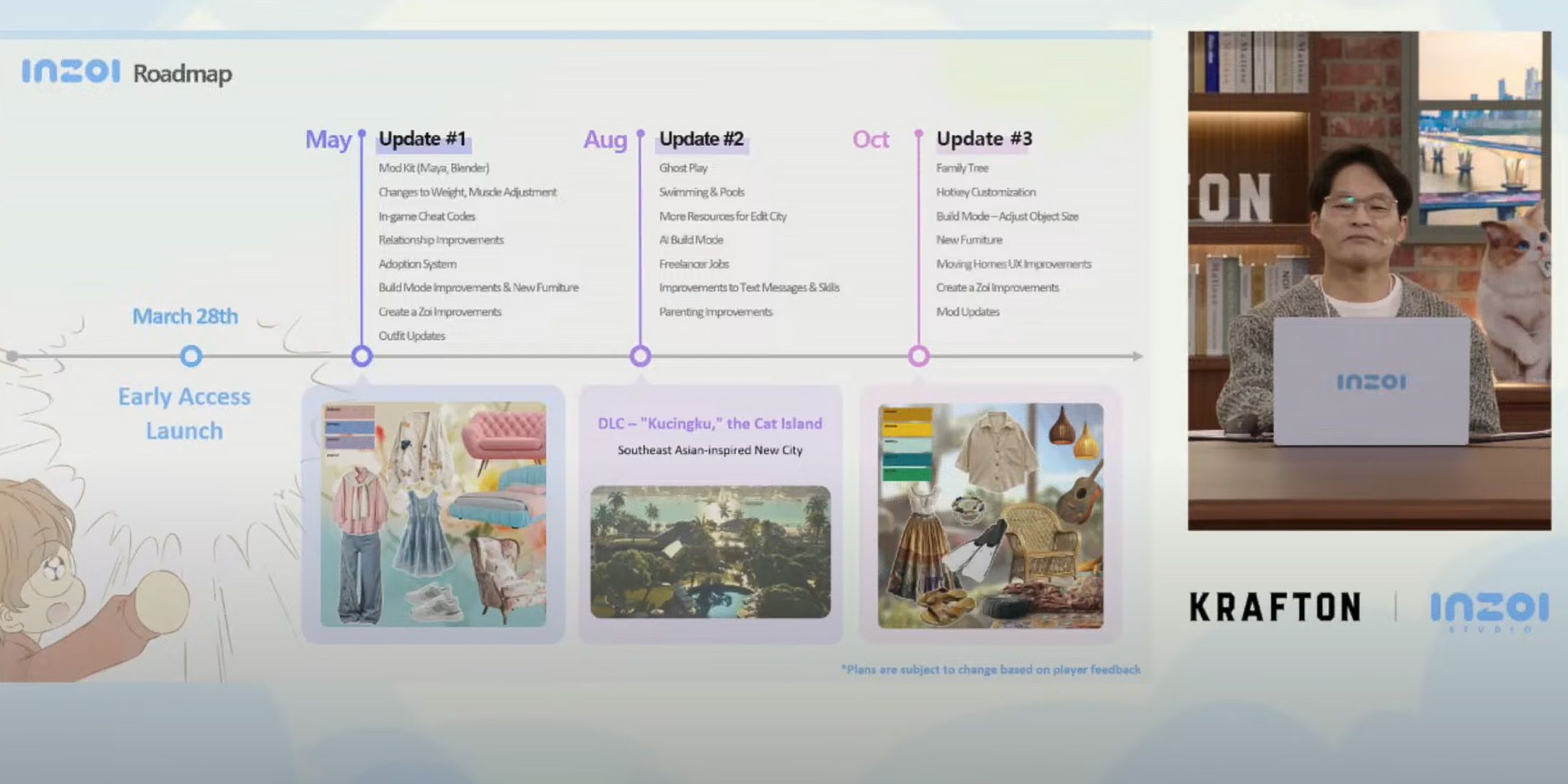The height and width of the screenshot is (784, 1568).
Task: Click the May Update #1 timeline node
Action: click(361, 356)
